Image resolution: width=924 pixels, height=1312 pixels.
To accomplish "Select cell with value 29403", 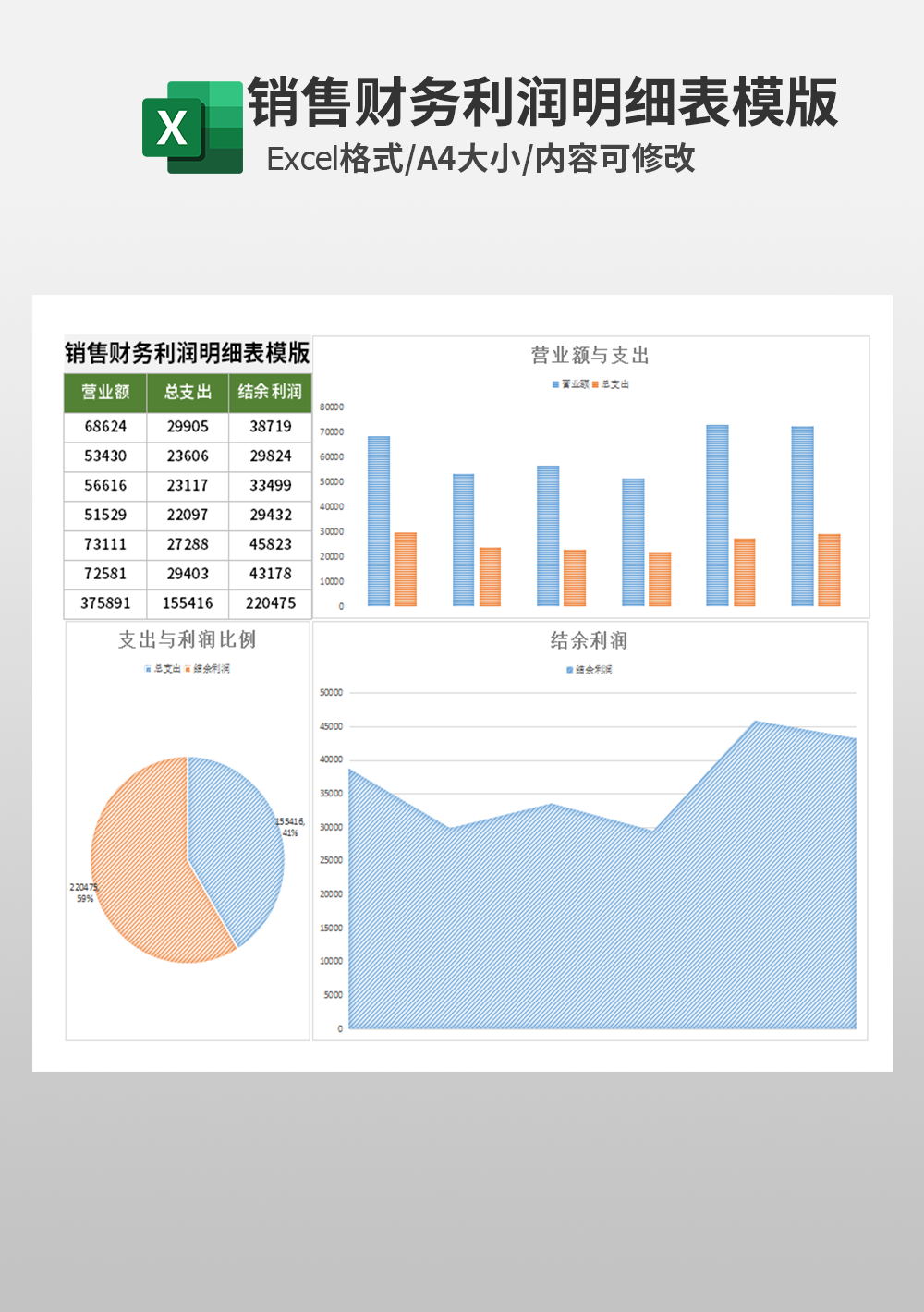I will pos(188,575).
